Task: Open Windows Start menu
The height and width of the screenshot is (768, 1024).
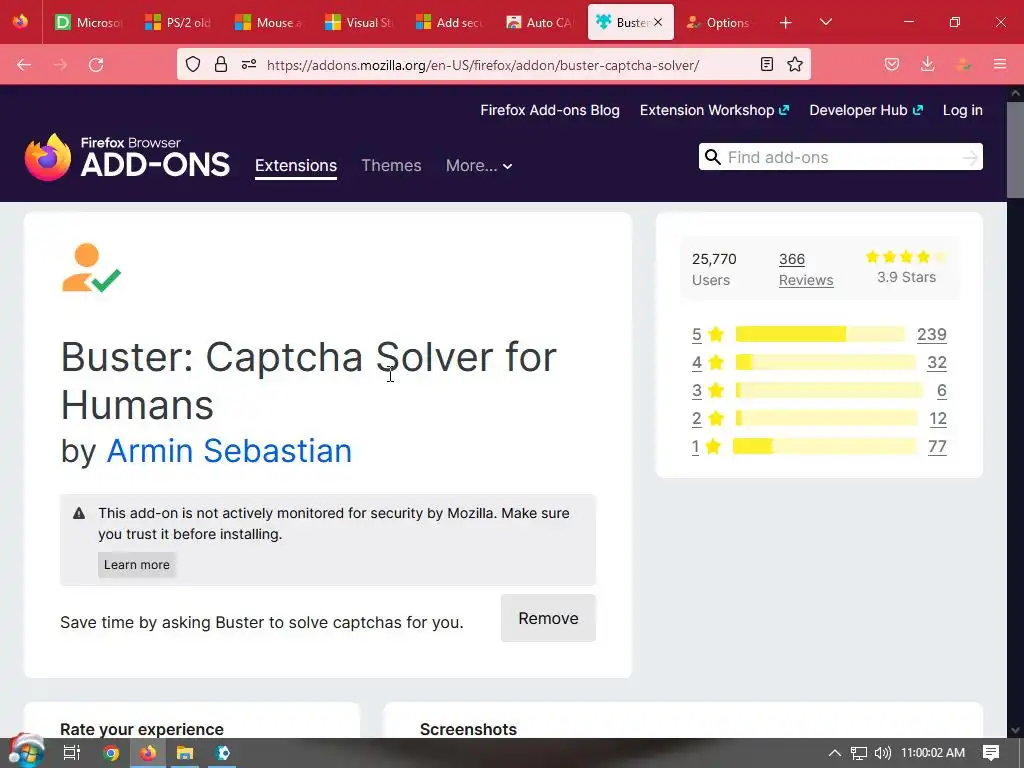Action: (x=27, y=752)
